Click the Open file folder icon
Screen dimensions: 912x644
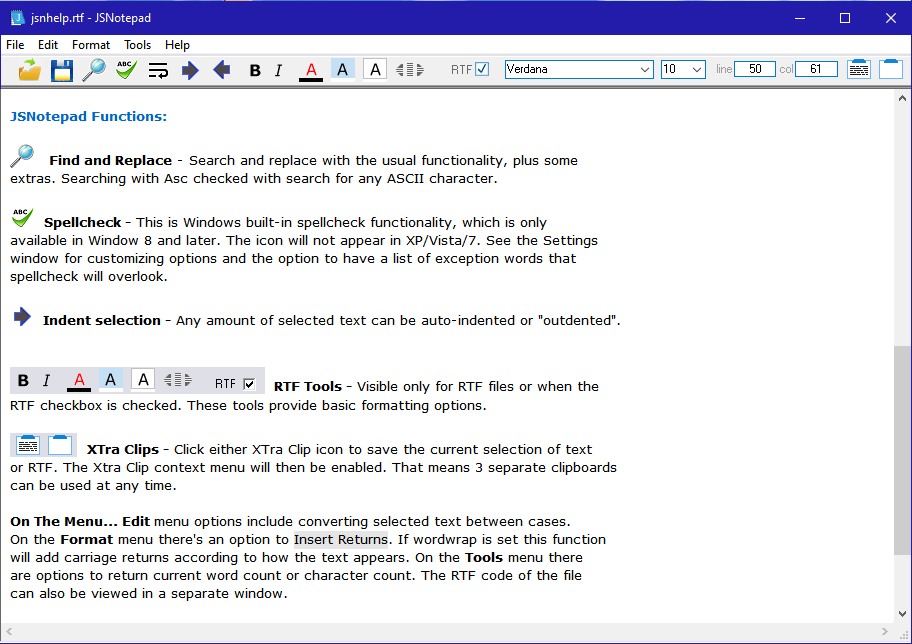30,70
